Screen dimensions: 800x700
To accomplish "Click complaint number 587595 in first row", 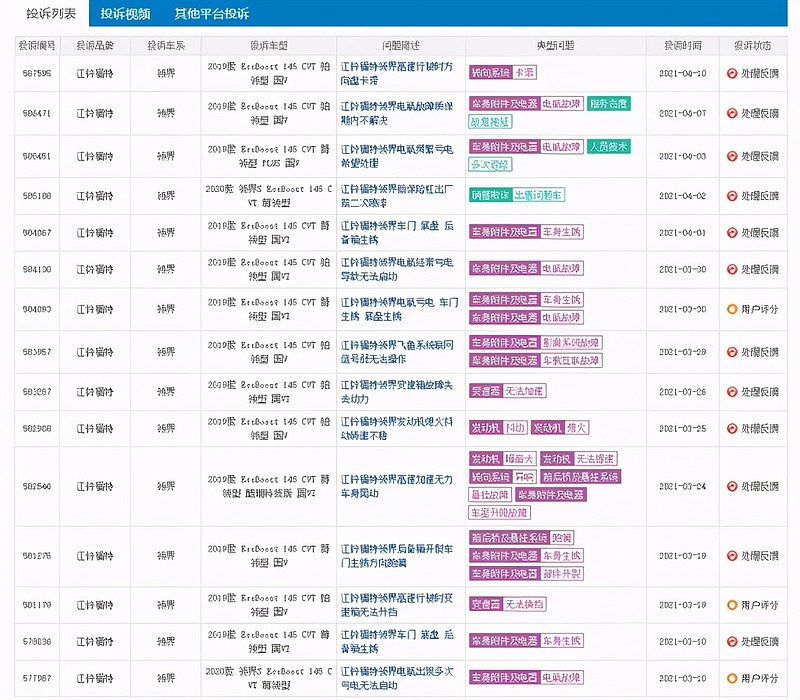I will [38, 73].
